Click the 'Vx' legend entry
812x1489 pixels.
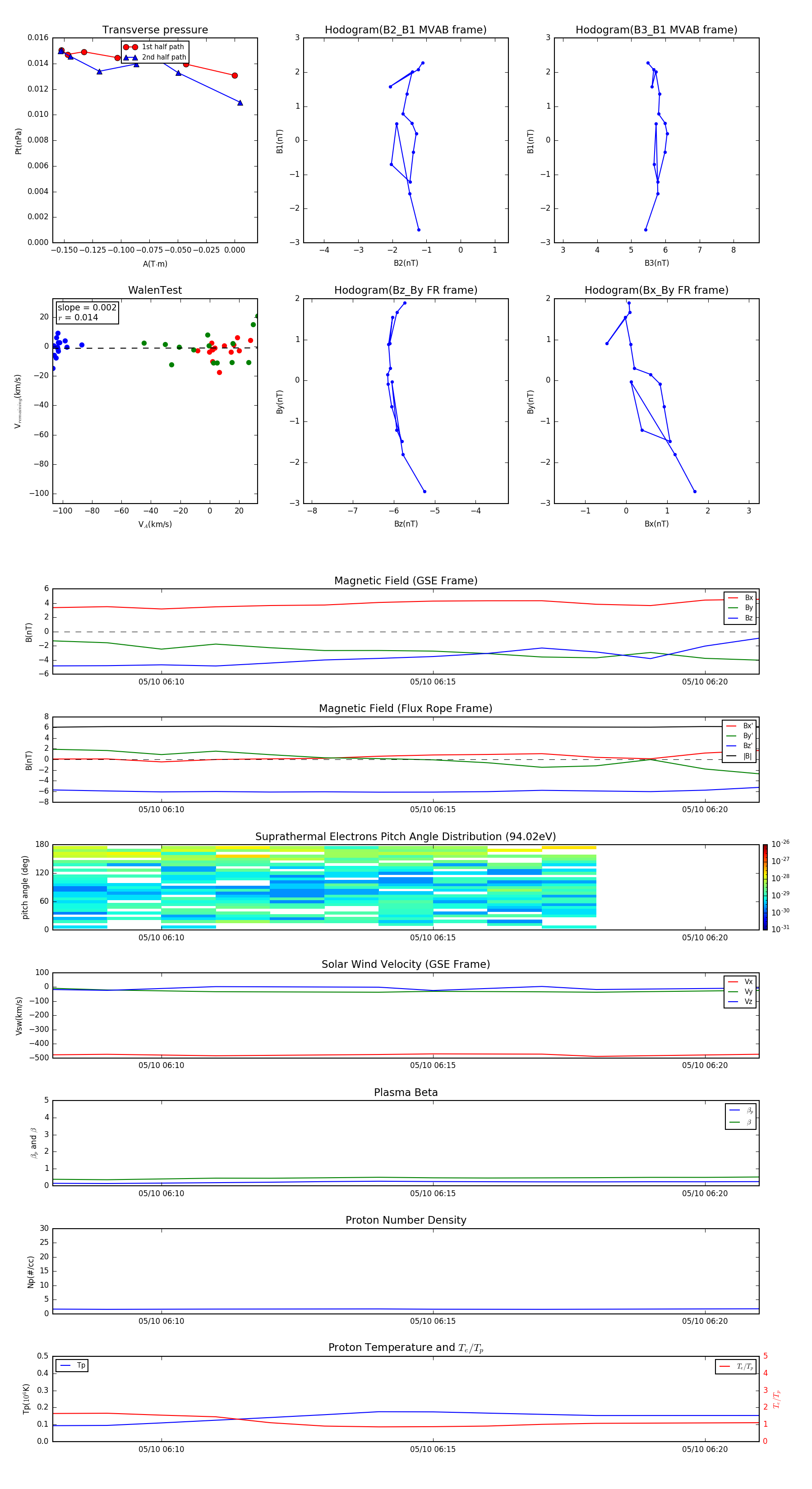740,981
